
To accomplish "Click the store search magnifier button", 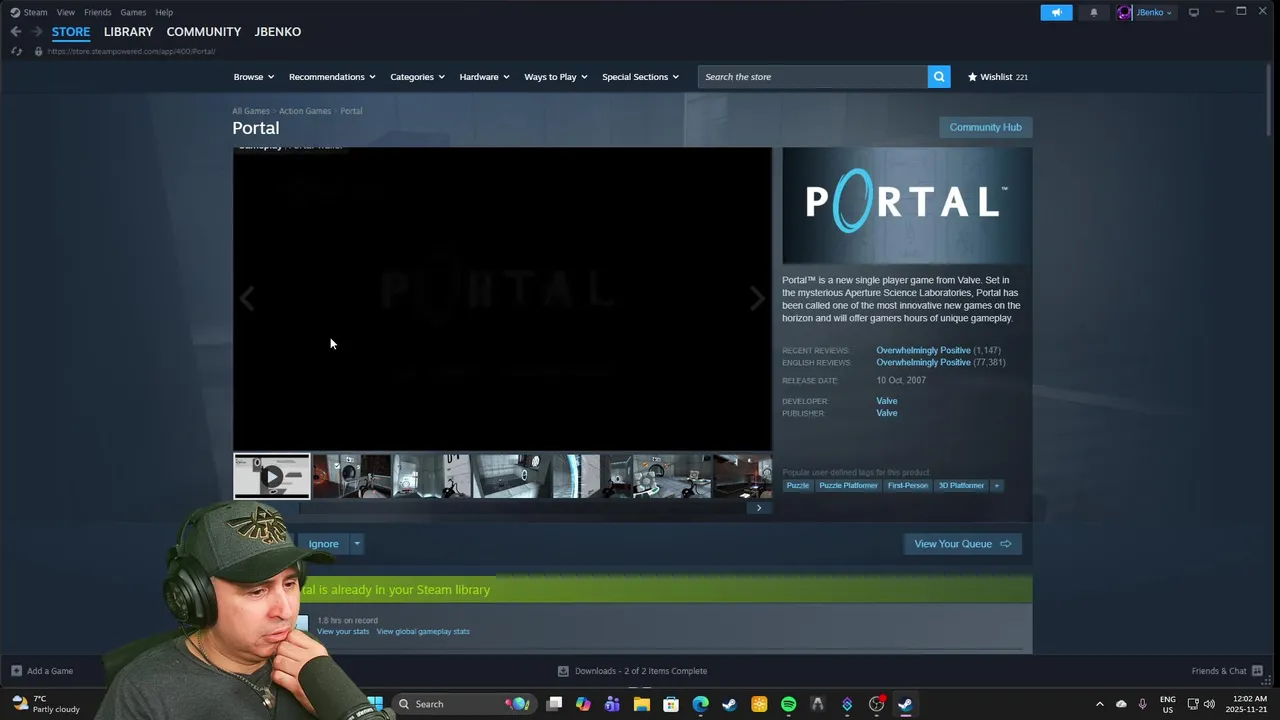I will [939, 77].
